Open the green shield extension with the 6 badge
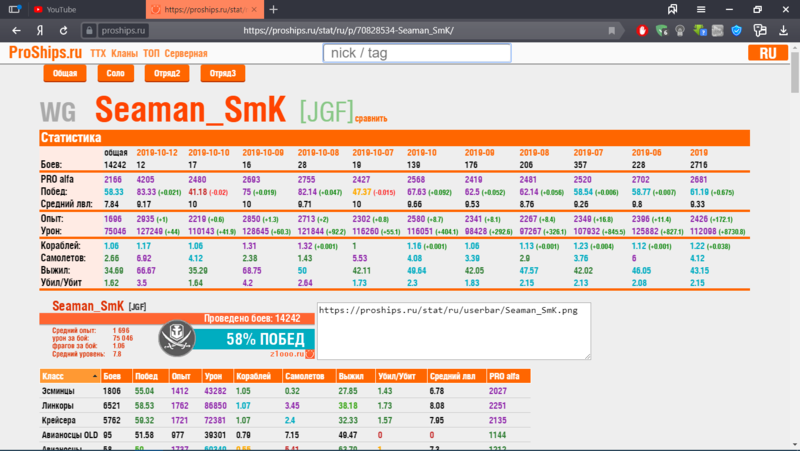The height and width of the screenshot is (451, 800). coord(662,31)
